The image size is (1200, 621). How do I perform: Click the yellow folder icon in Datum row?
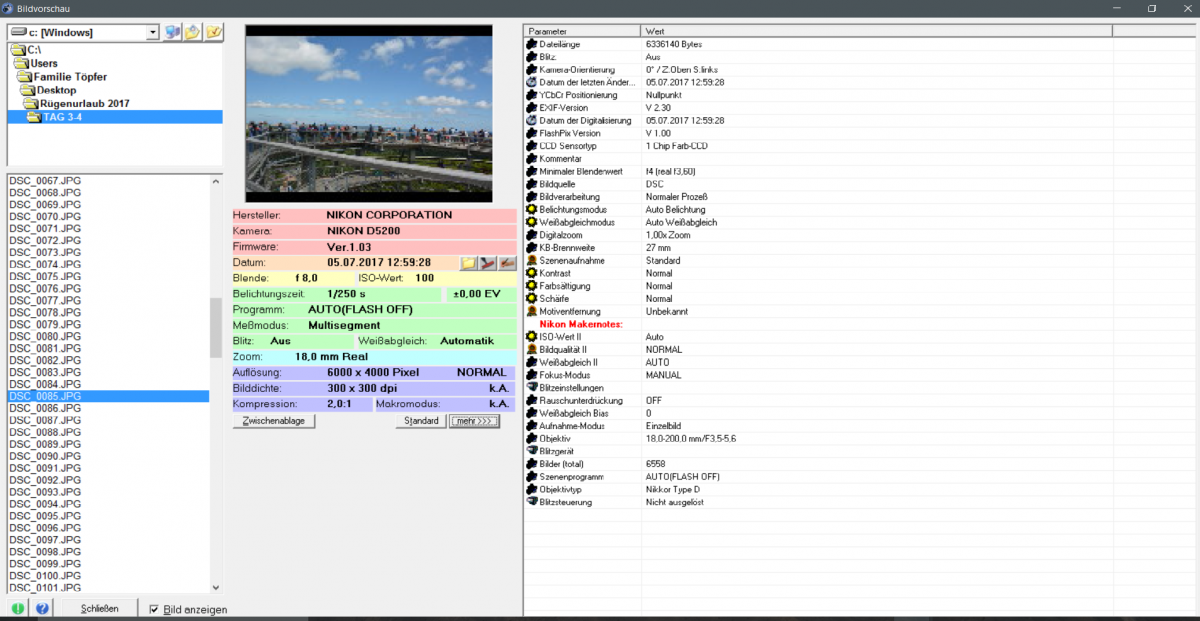coord(468,263)
